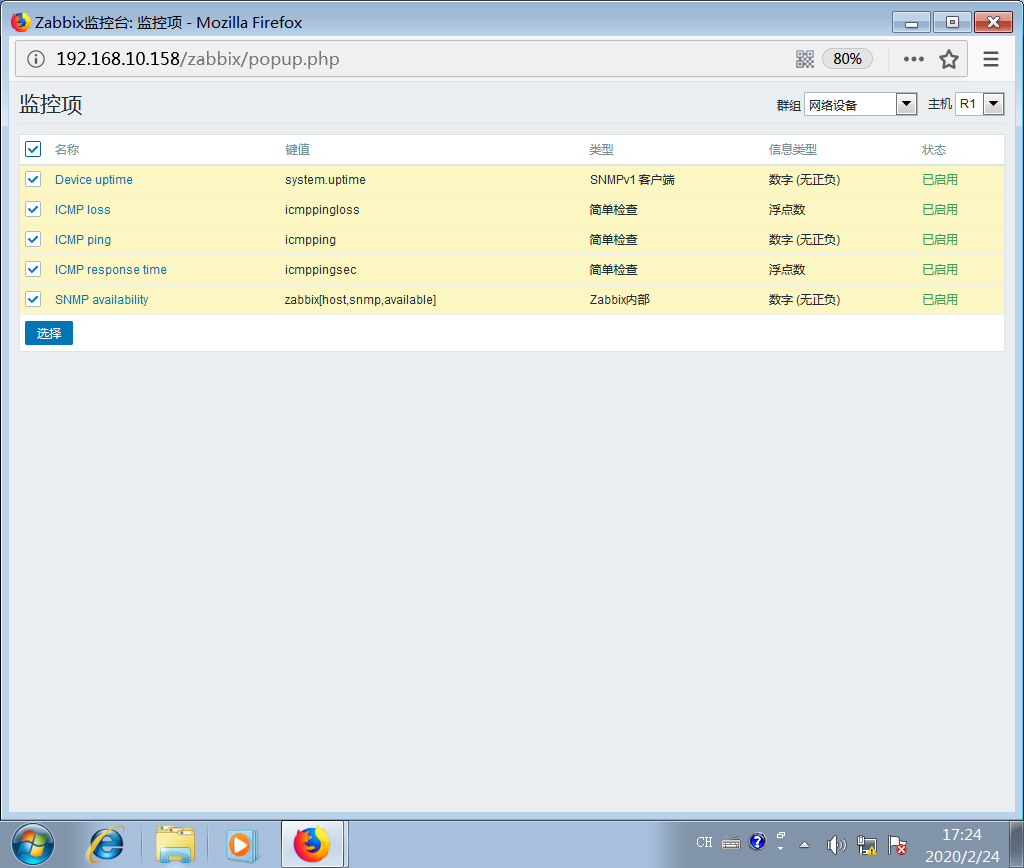Open the ICMP loss item link
Viewport: 1024px width, 868px height.
click(82, 210)
